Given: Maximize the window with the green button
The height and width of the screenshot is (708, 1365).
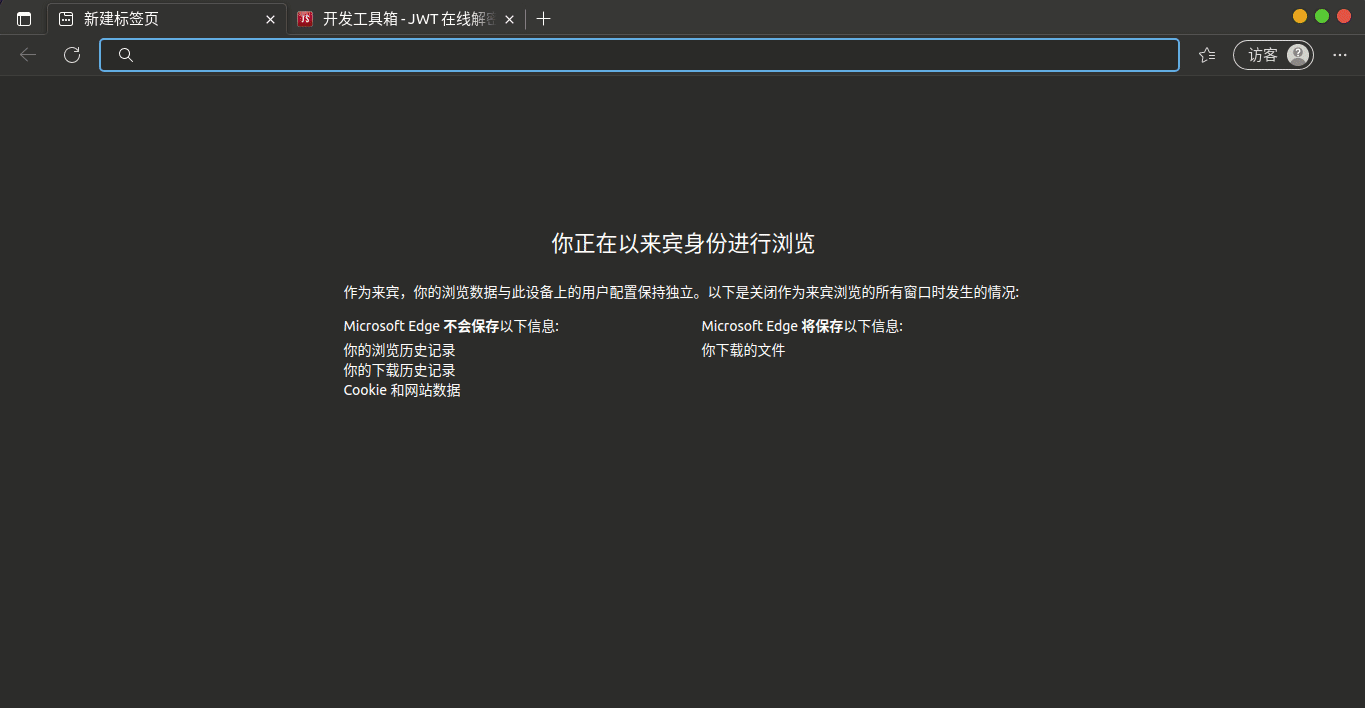Looking at the screenshot, I should pos(1322,16).
